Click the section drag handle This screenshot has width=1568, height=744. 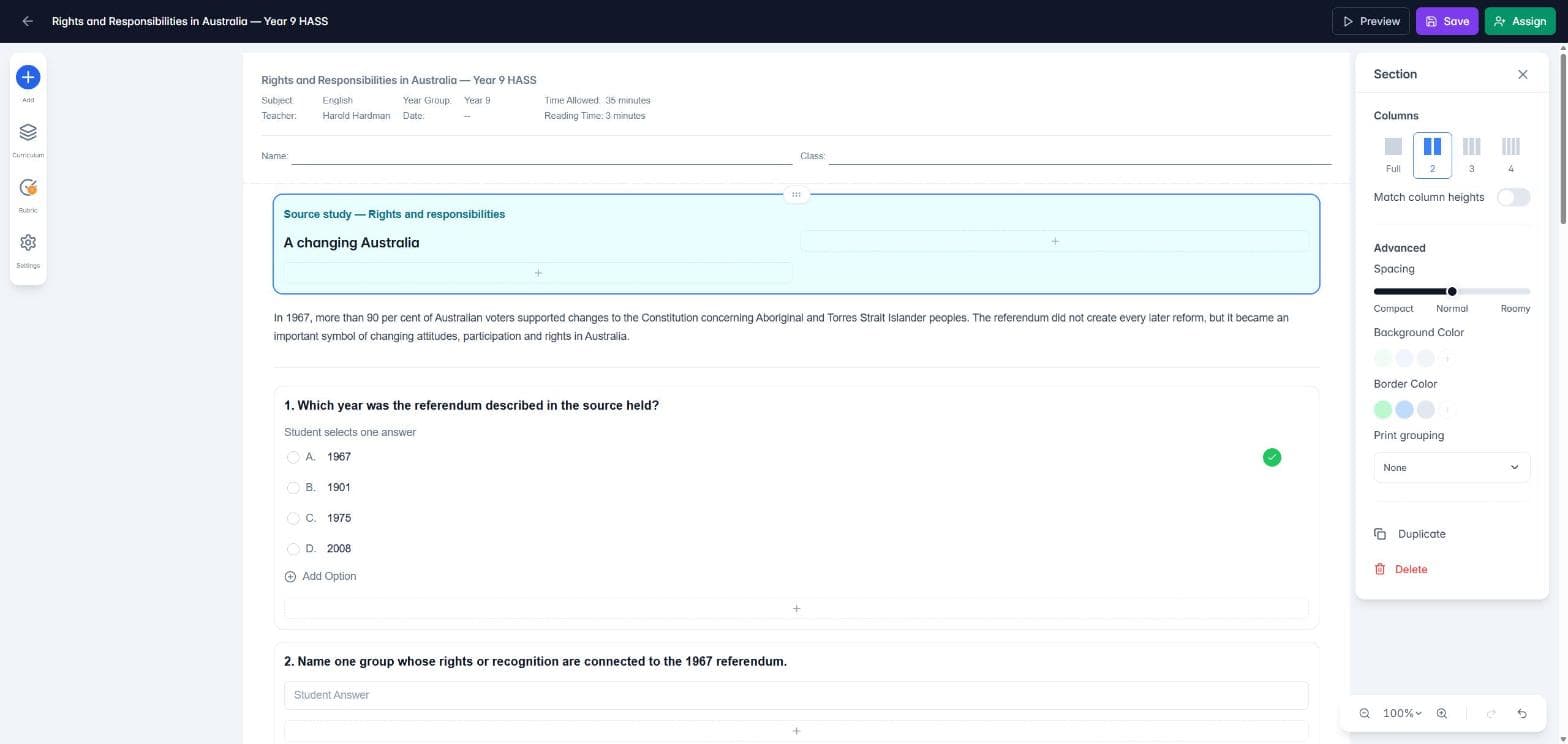(x=796, y=194)
